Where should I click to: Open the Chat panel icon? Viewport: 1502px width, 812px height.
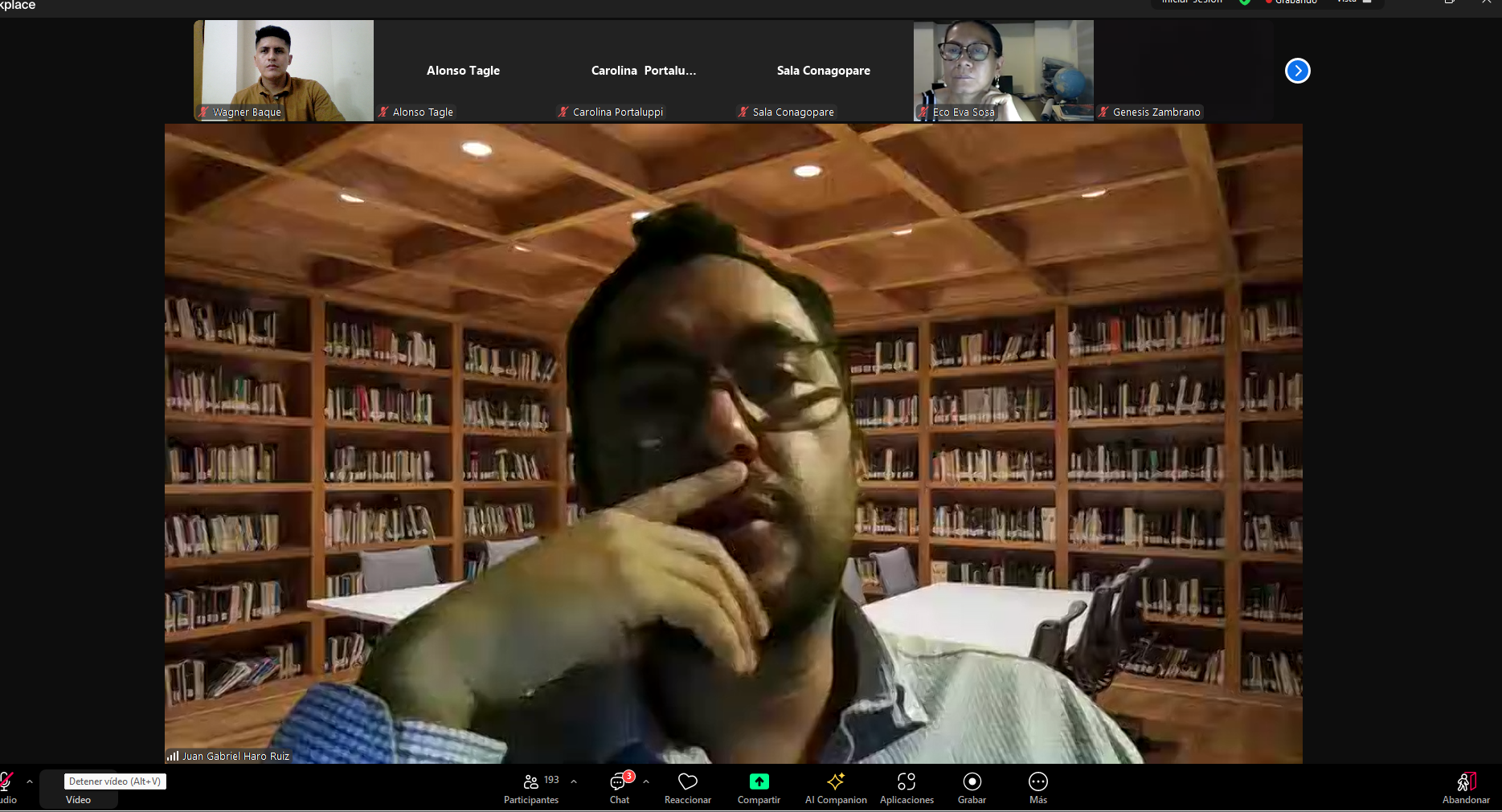[619, 782]
